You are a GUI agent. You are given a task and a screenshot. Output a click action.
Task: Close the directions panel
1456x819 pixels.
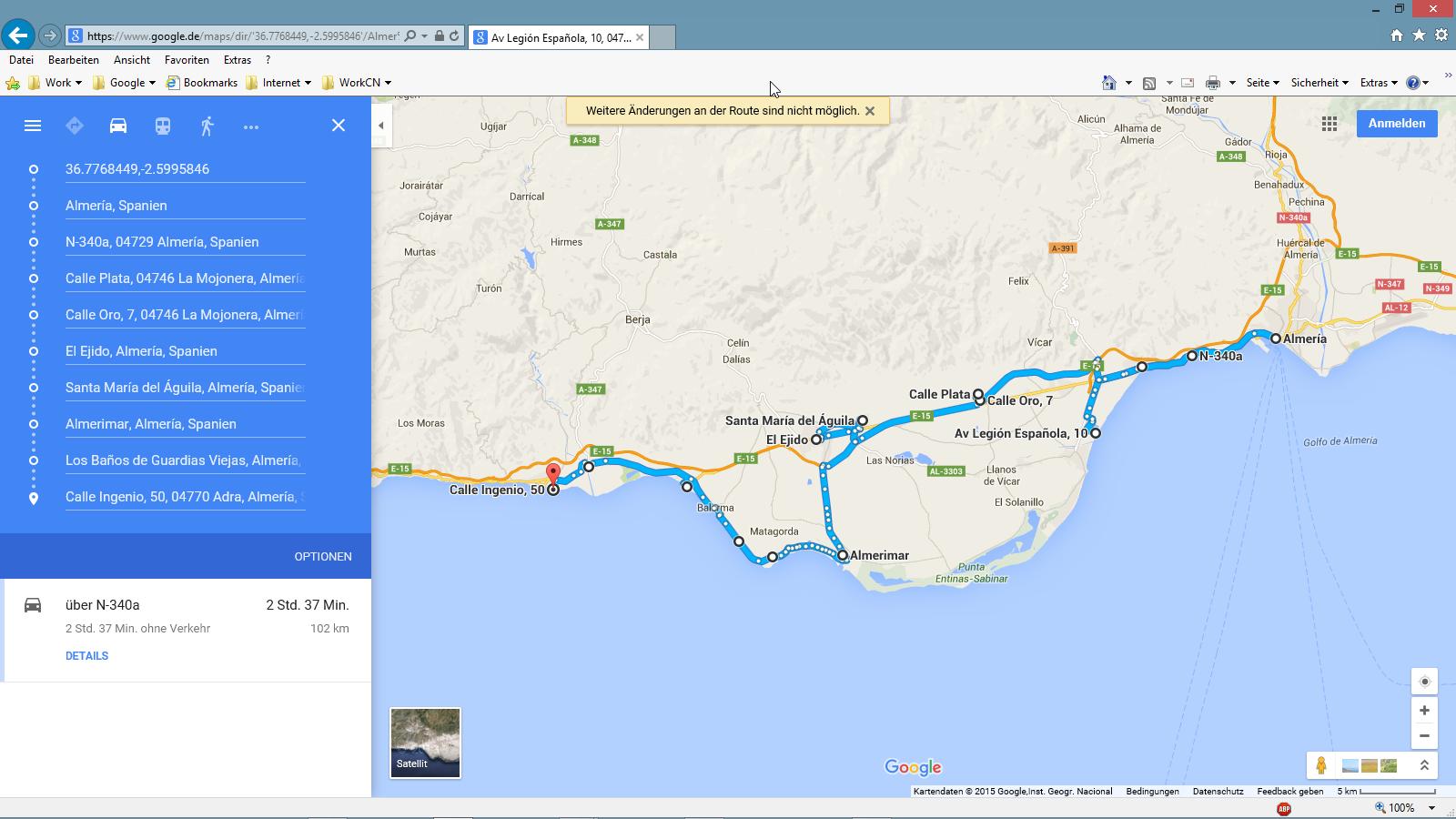339,126
